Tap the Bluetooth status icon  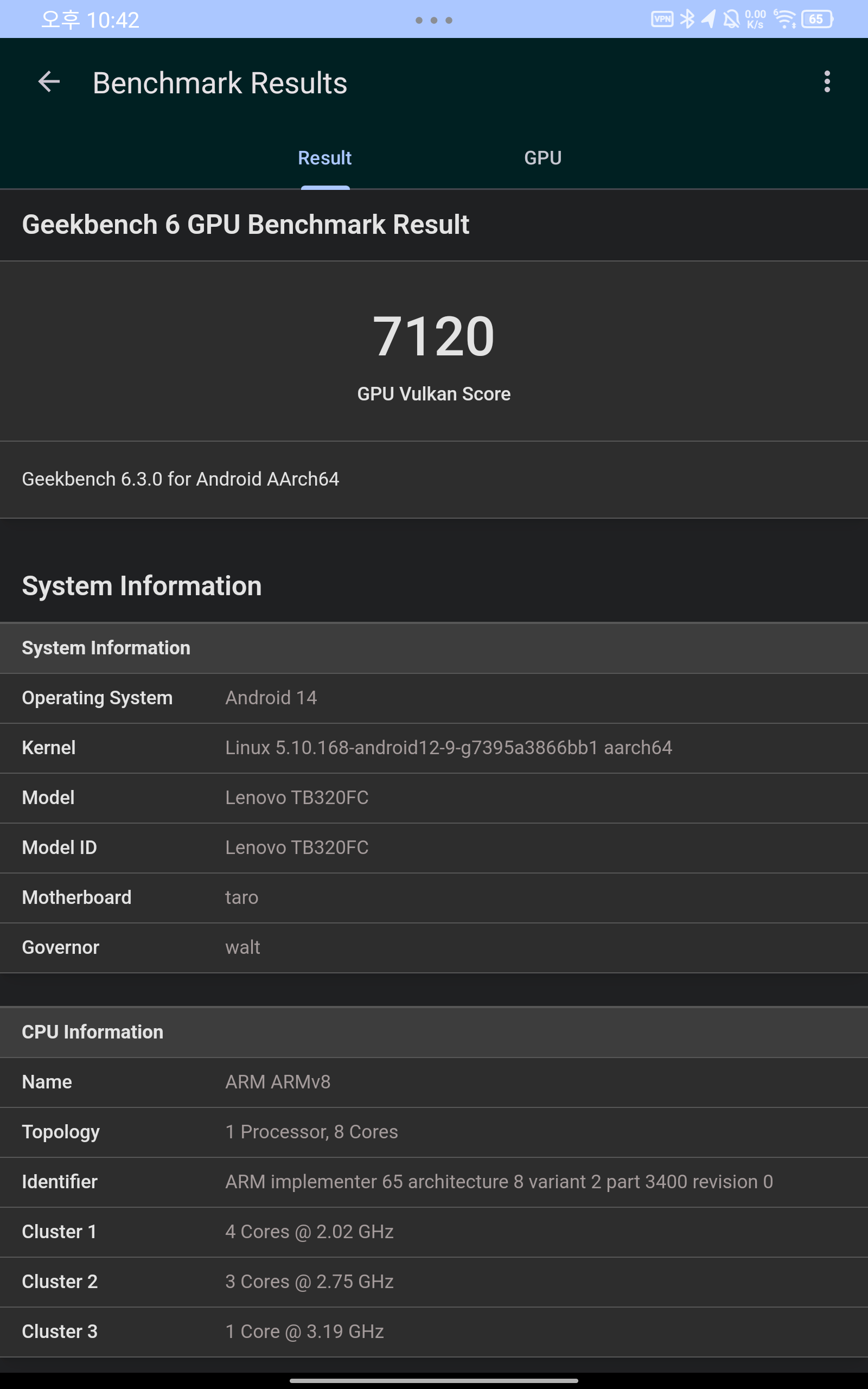[x=687, y=20]
